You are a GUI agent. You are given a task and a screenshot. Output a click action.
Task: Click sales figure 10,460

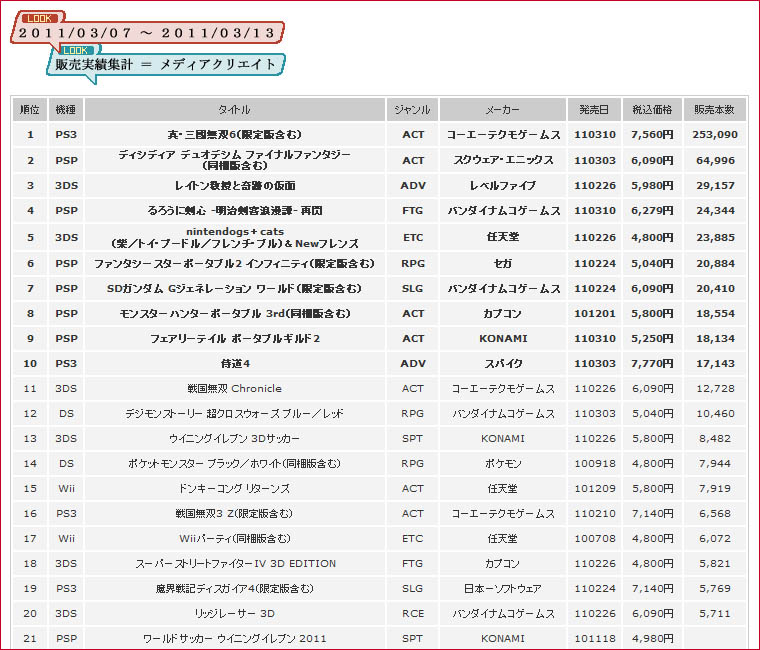point(715,413)
